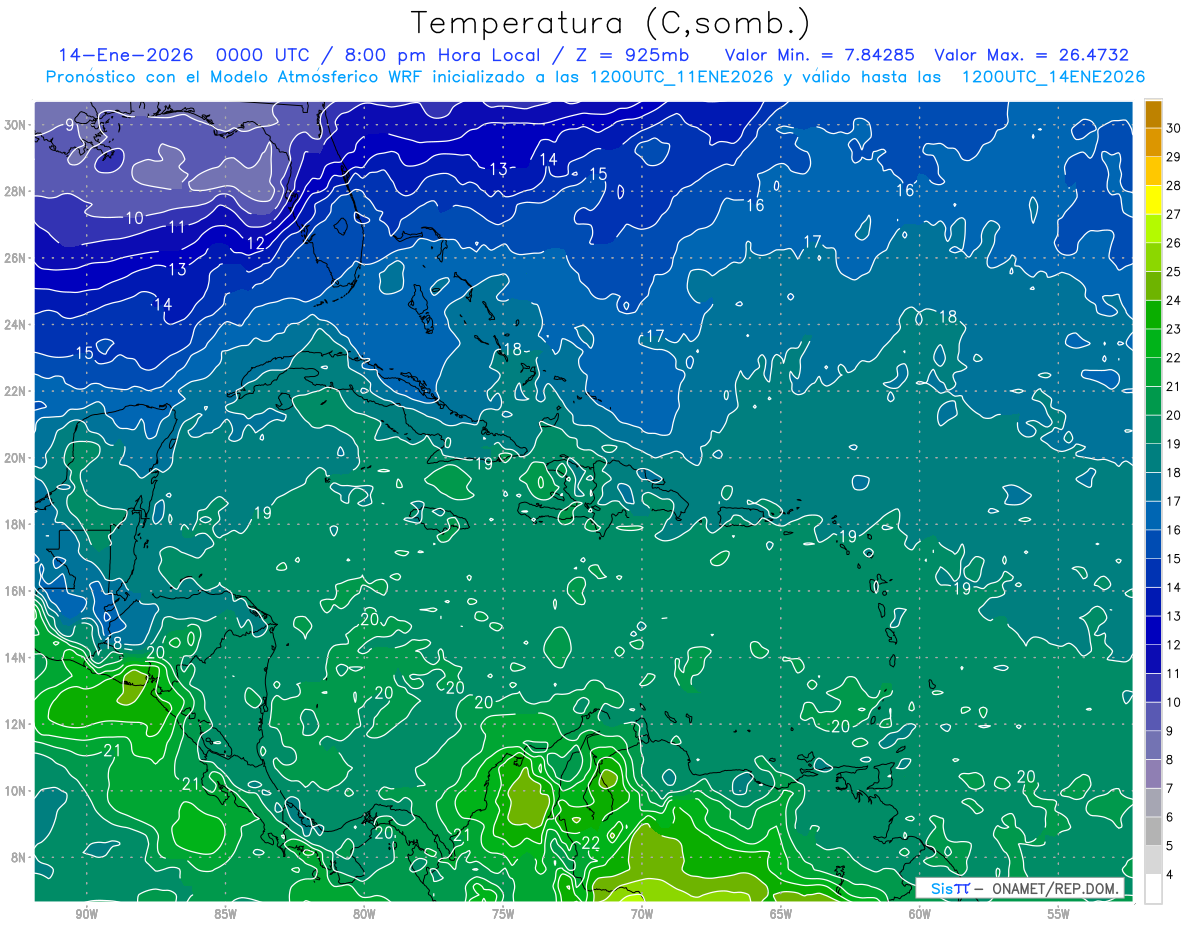Click the contour label '9' on map
Image resolution: width=1200 pixels, height=927 pixels.
(x=70, y=125)
